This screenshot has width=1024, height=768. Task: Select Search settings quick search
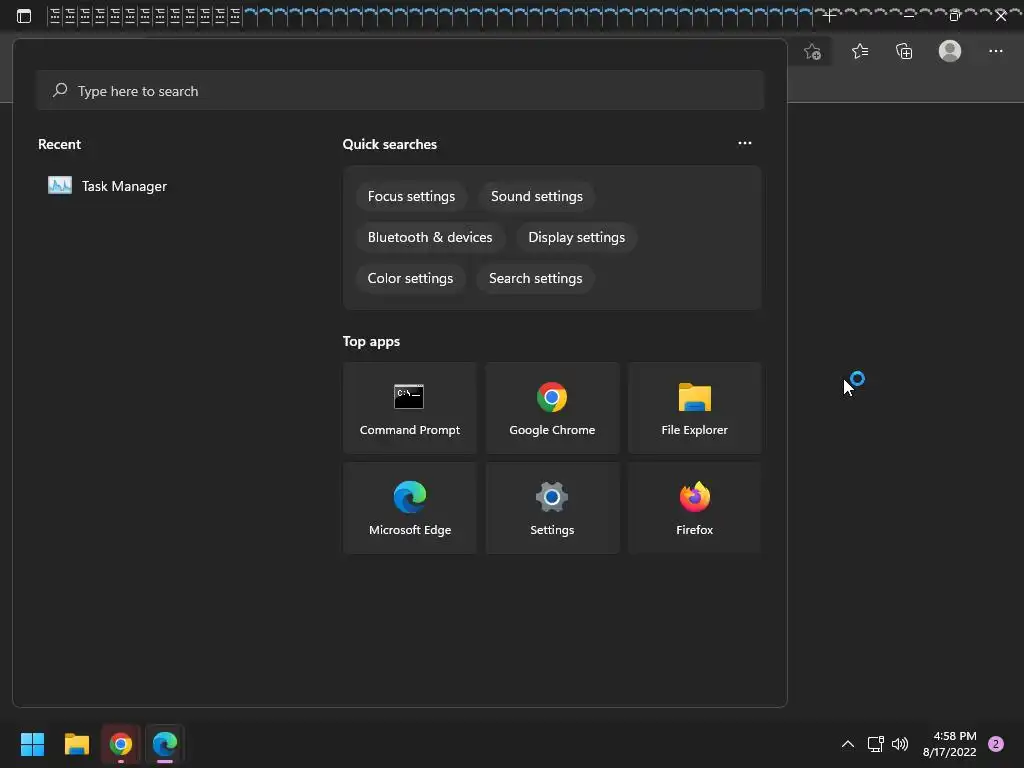point(536,279)
